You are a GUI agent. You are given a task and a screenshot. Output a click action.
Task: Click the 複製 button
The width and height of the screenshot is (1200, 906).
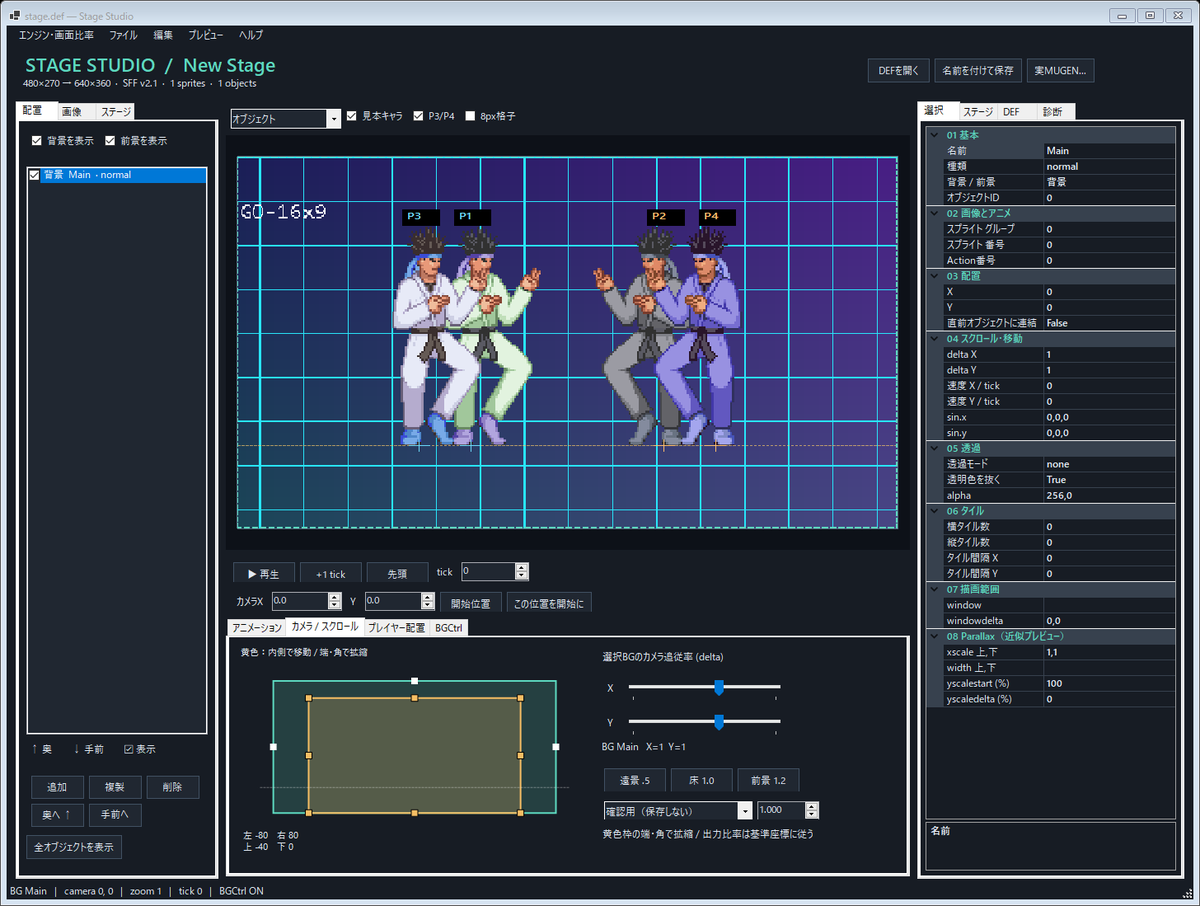pyautogui.click(x=115, y=787)
